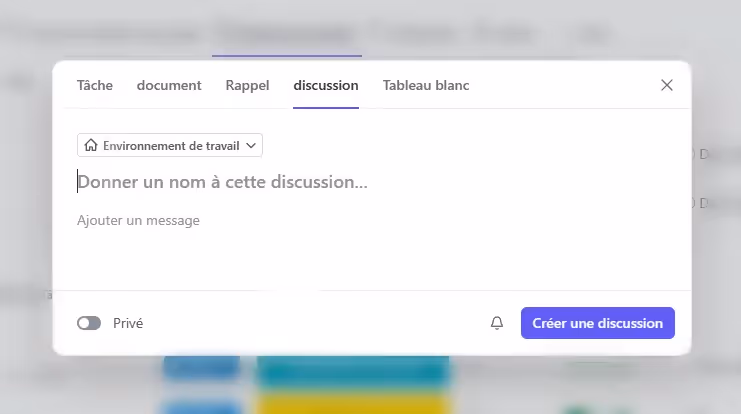Click the bell notification icon

tap(497, 323)
